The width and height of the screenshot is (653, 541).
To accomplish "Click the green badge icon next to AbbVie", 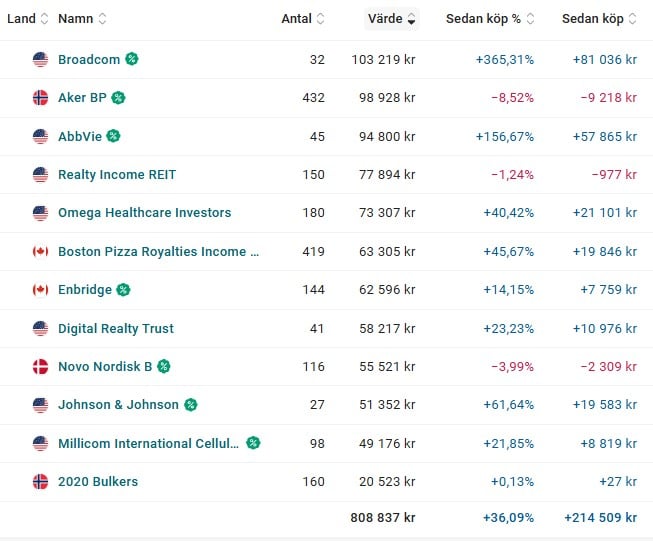I will [113, 136].
